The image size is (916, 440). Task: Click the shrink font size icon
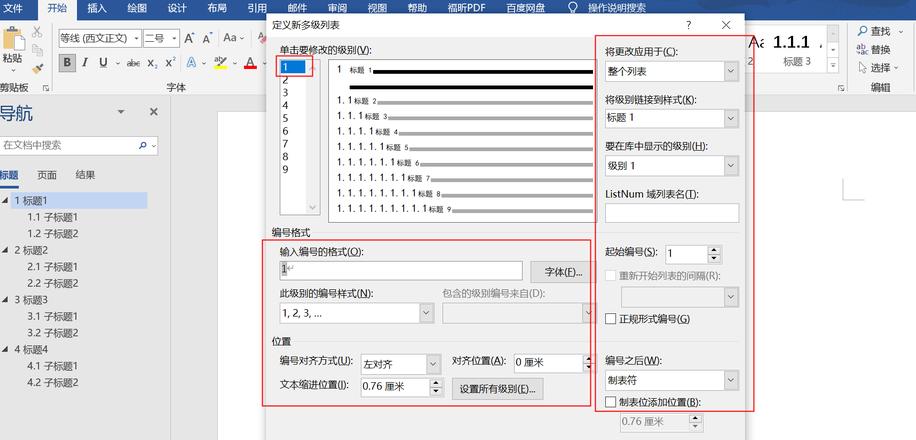[x=207, y=39]
